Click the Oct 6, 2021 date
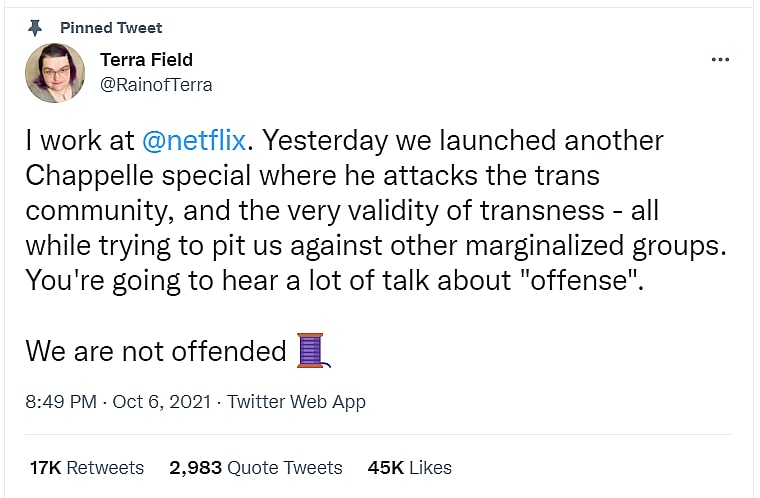This screenshot has height=498, width=760. (x=161, y=402)
